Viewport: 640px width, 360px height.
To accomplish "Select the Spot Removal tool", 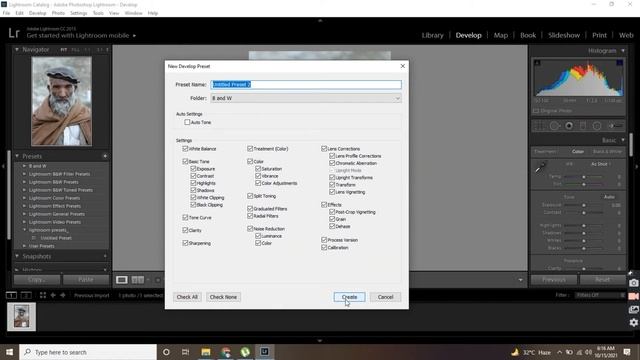I will coord(554,126).
